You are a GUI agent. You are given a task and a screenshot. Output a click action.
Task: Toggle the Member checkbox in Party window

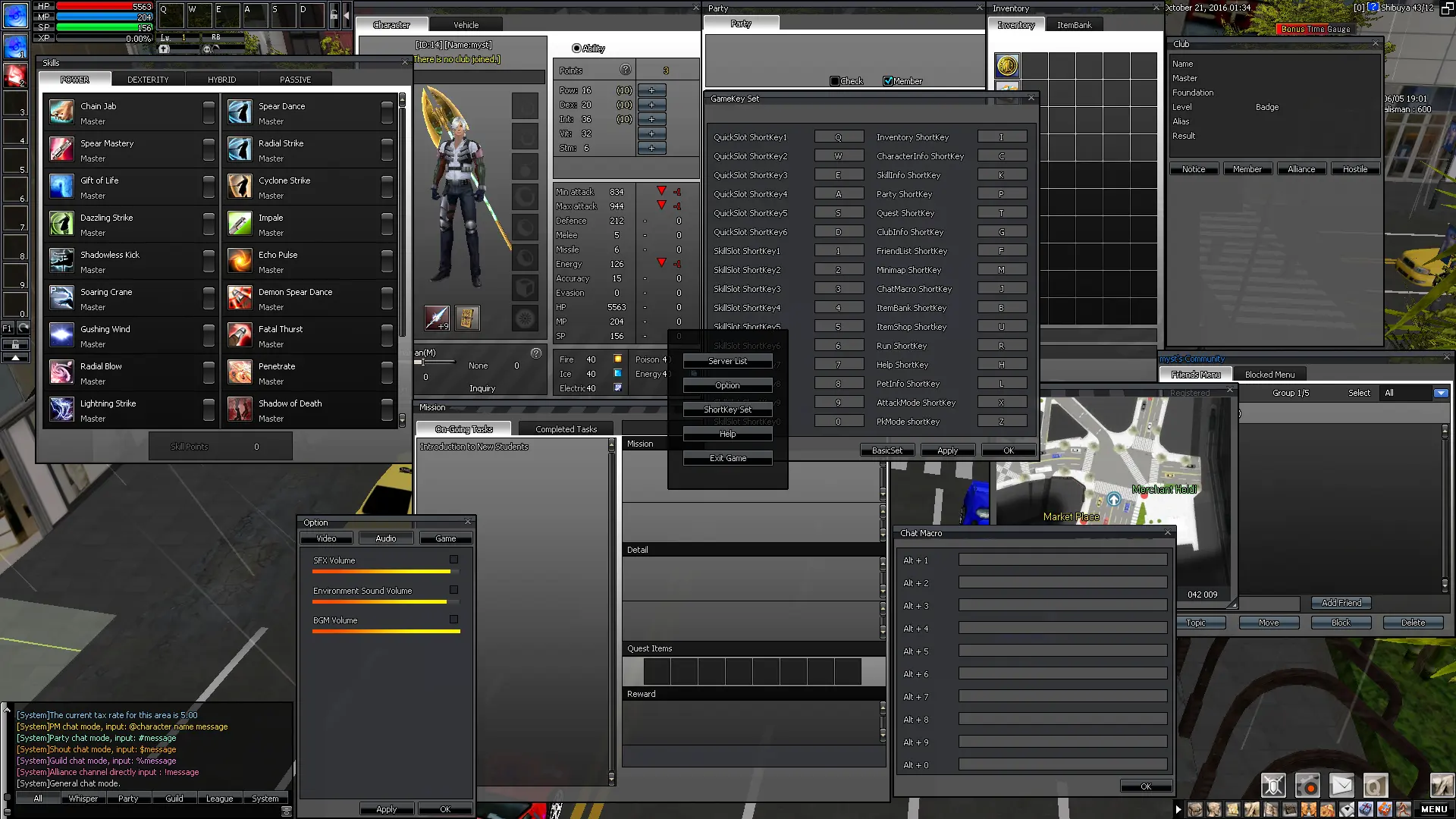point(888,81)
